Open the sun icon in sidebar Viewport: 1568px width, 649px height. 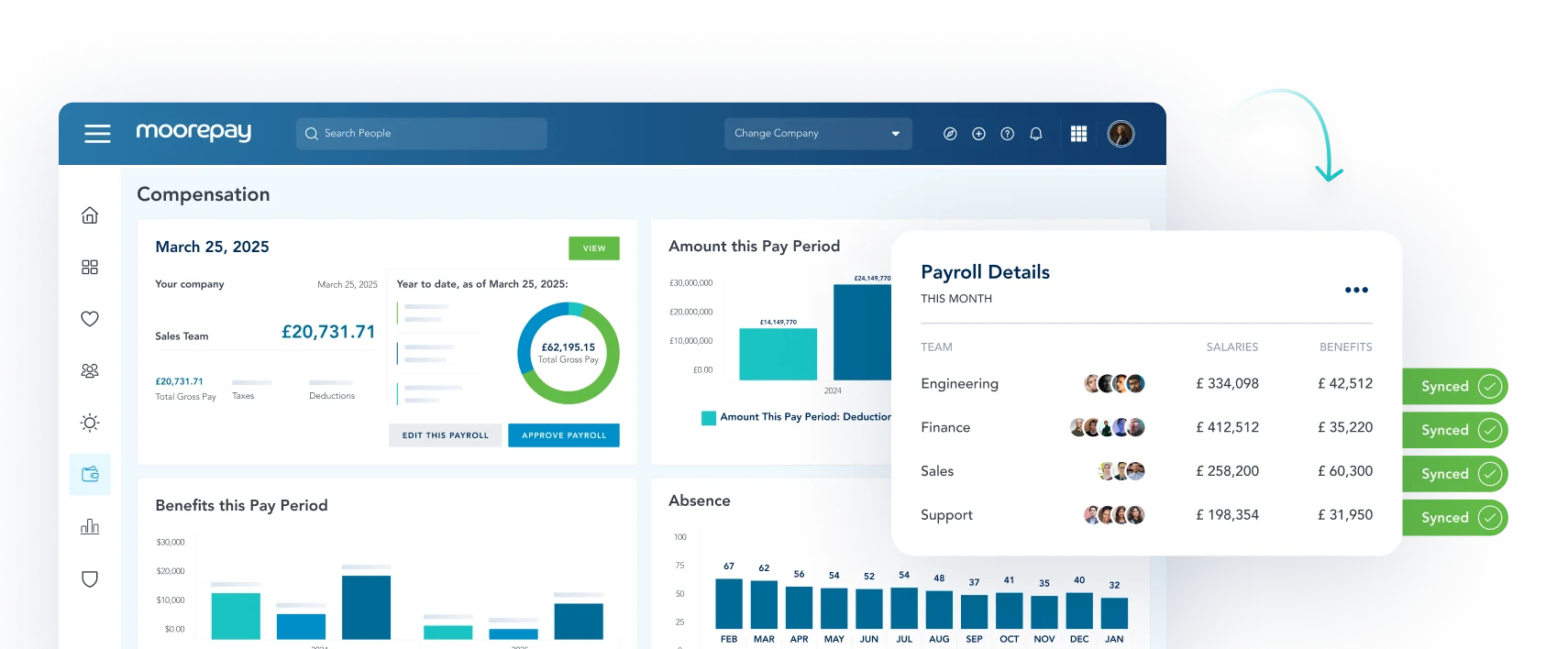(90, 423)
